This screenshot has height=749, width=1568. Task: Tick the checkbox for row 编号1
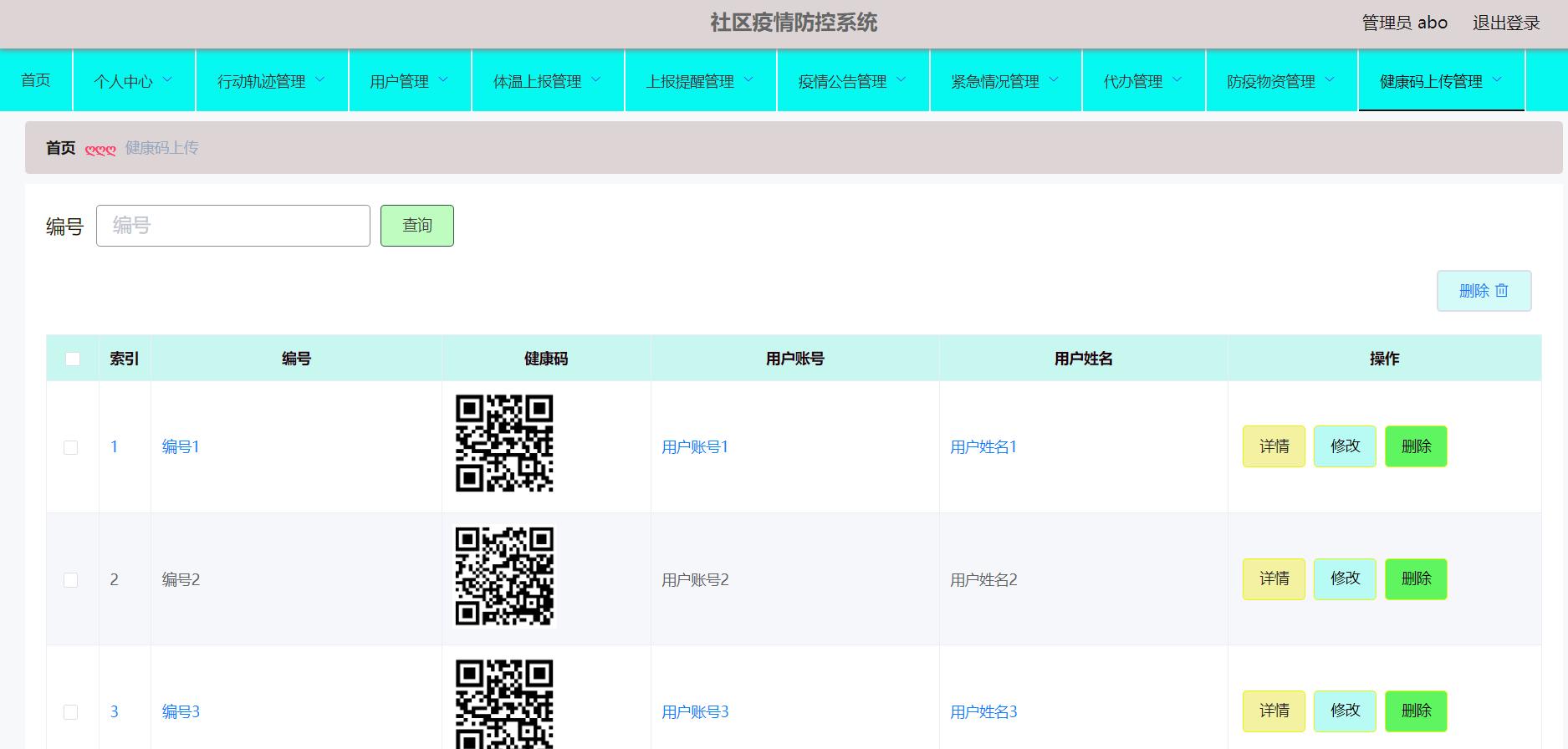tap(71, 447)
